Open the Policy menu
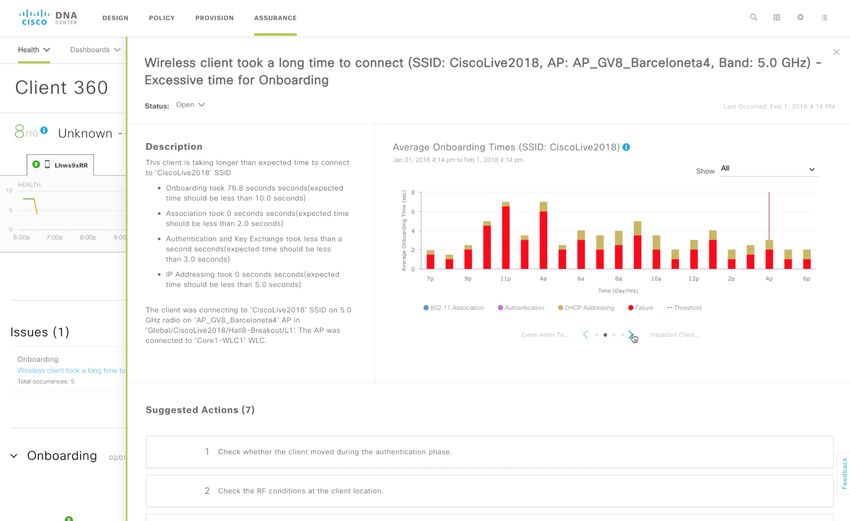Image resolution: width=850 pixels, height=521 pixels. click(x=162, y=18)
